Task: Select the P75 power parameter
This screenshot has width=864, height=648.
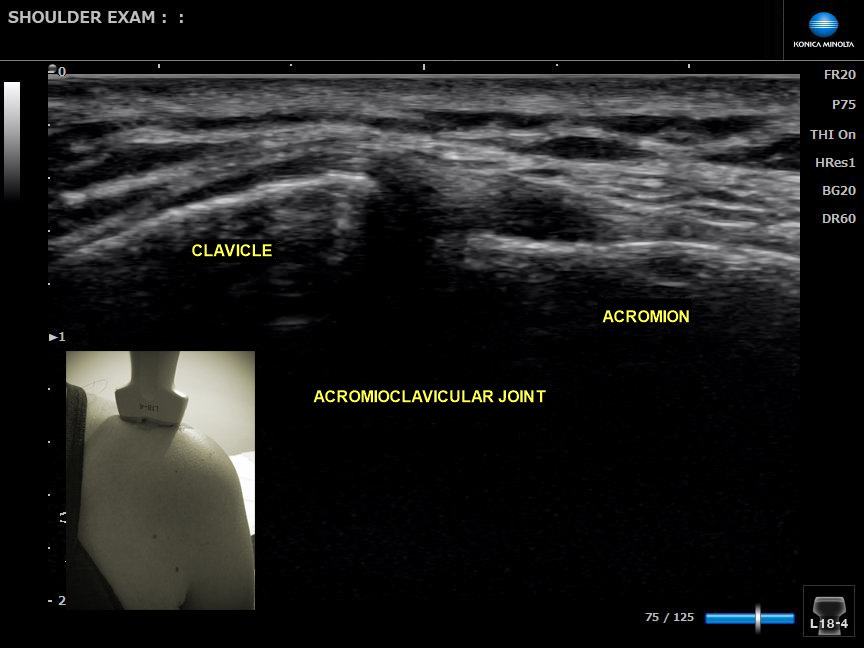Action: [842, 104]
